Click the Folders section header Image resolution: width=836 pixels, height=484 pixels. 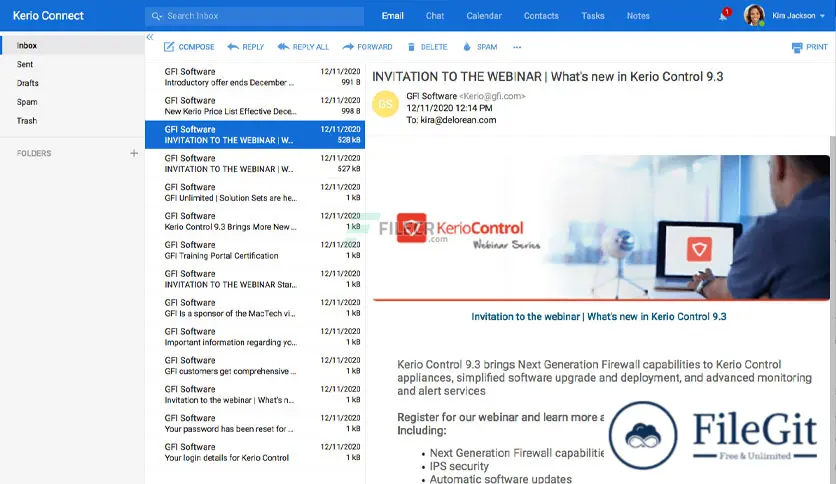34,153
